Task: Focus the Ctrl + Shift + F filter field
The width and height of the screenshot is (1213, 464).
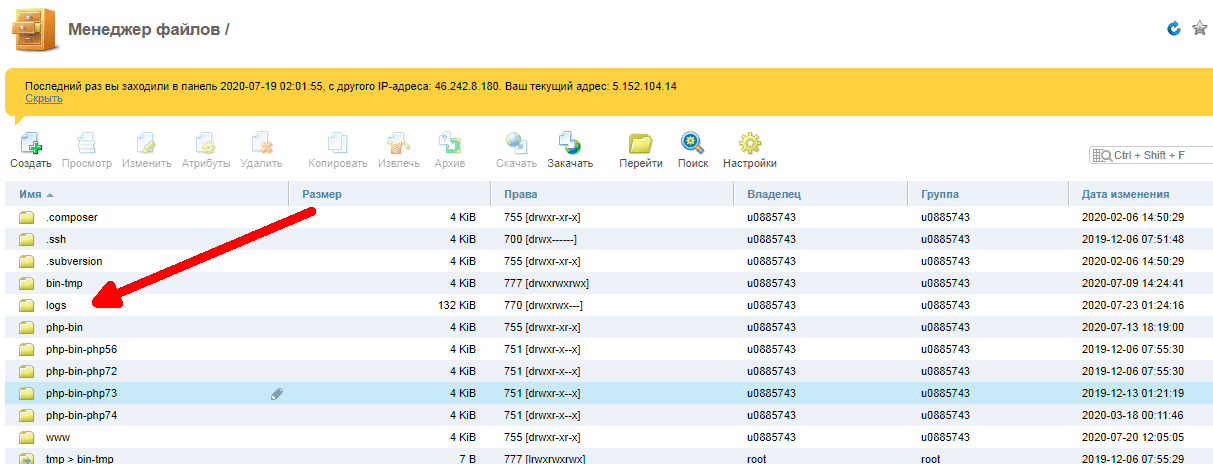Action: pos(1151,155)
